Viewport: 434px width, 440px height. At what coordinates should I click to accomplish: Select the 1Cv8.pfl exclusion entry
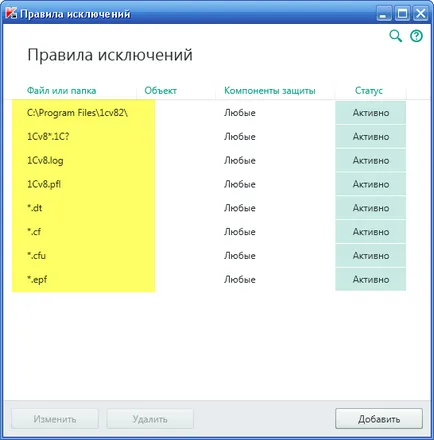click(210, 184)
